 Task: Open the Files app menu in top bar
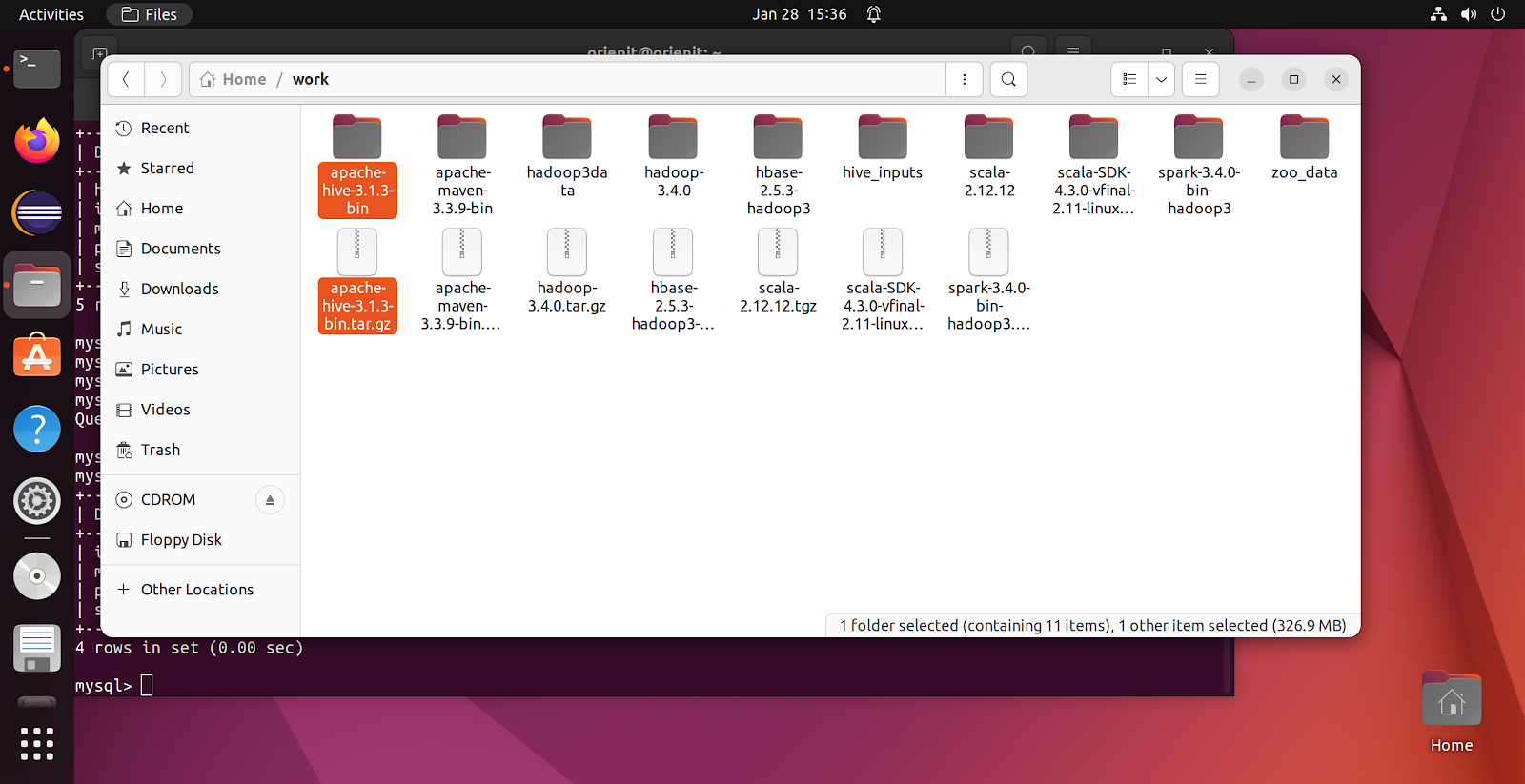pyautogui.click(x=150, y=14)
